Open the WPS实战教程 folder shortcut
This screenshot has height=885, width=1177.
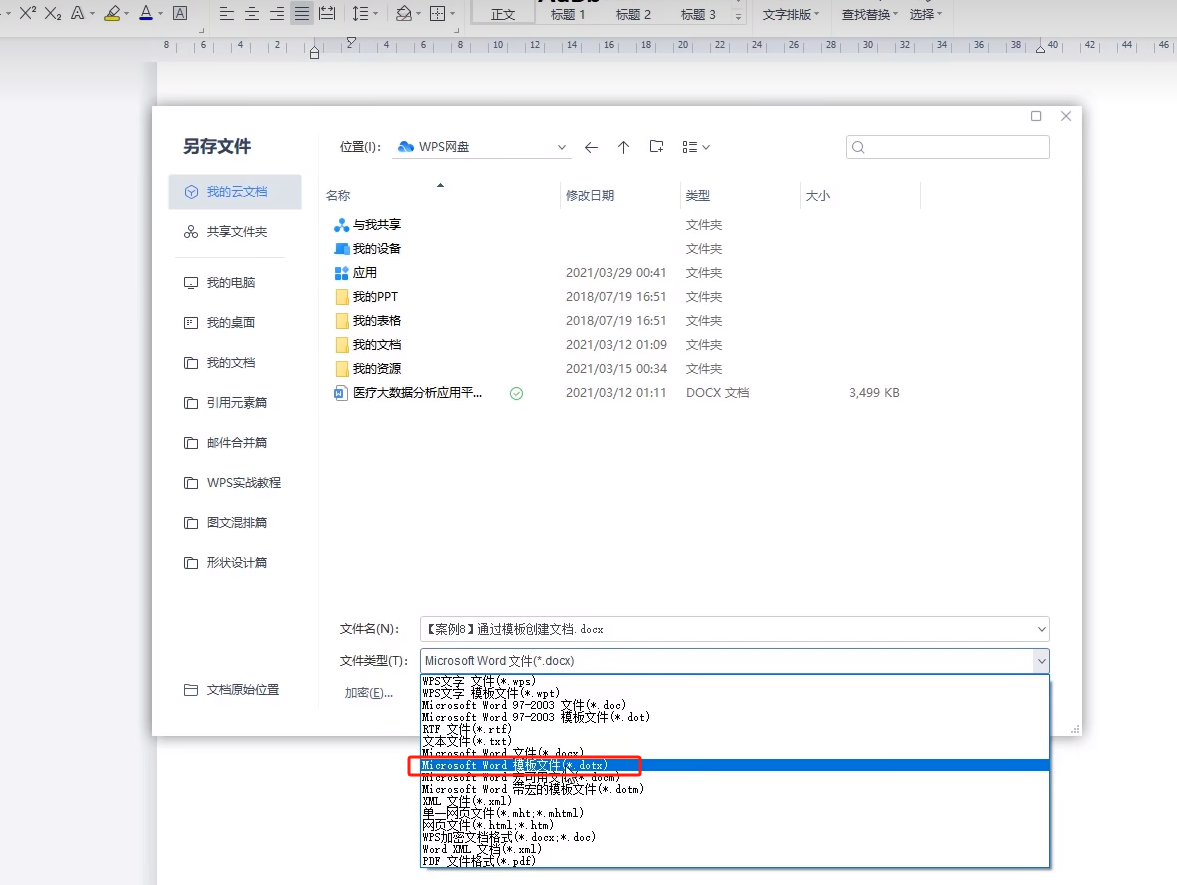pyautogui.click(x=235, y=483)
